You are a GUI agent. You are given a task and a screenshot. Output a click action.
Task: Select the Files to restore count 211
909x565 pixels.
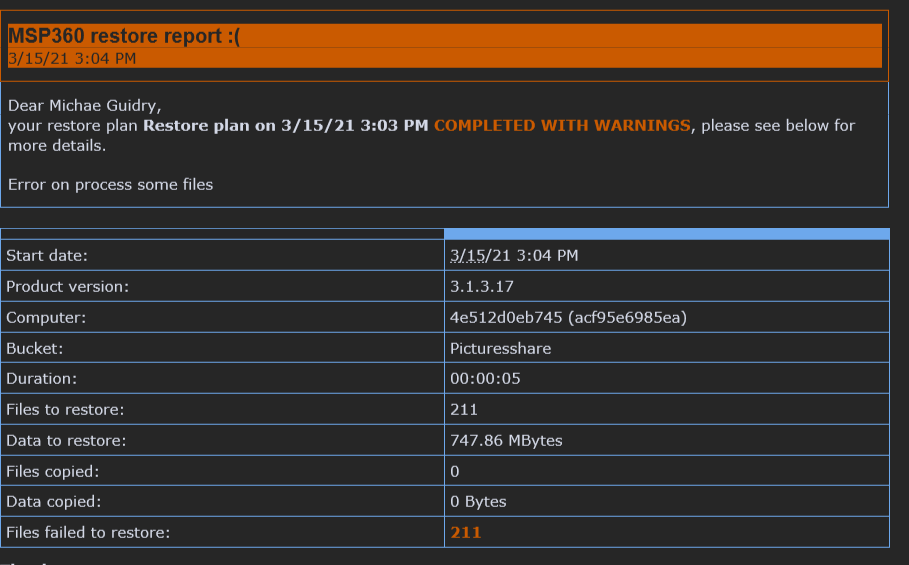click(x=464, y=410)
